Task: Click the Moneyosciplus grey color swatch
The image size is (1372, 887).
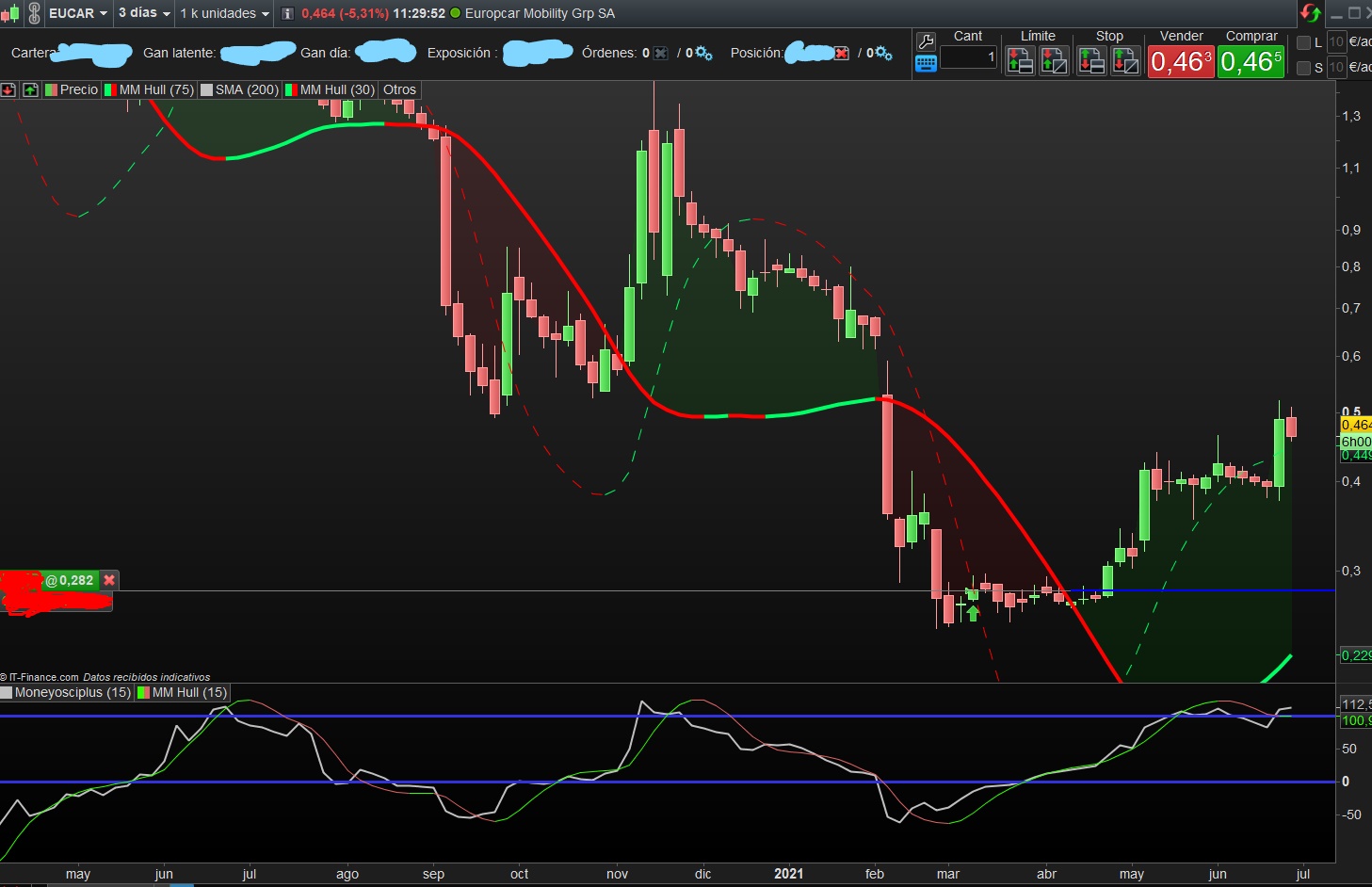Action: tap(7, 692)
